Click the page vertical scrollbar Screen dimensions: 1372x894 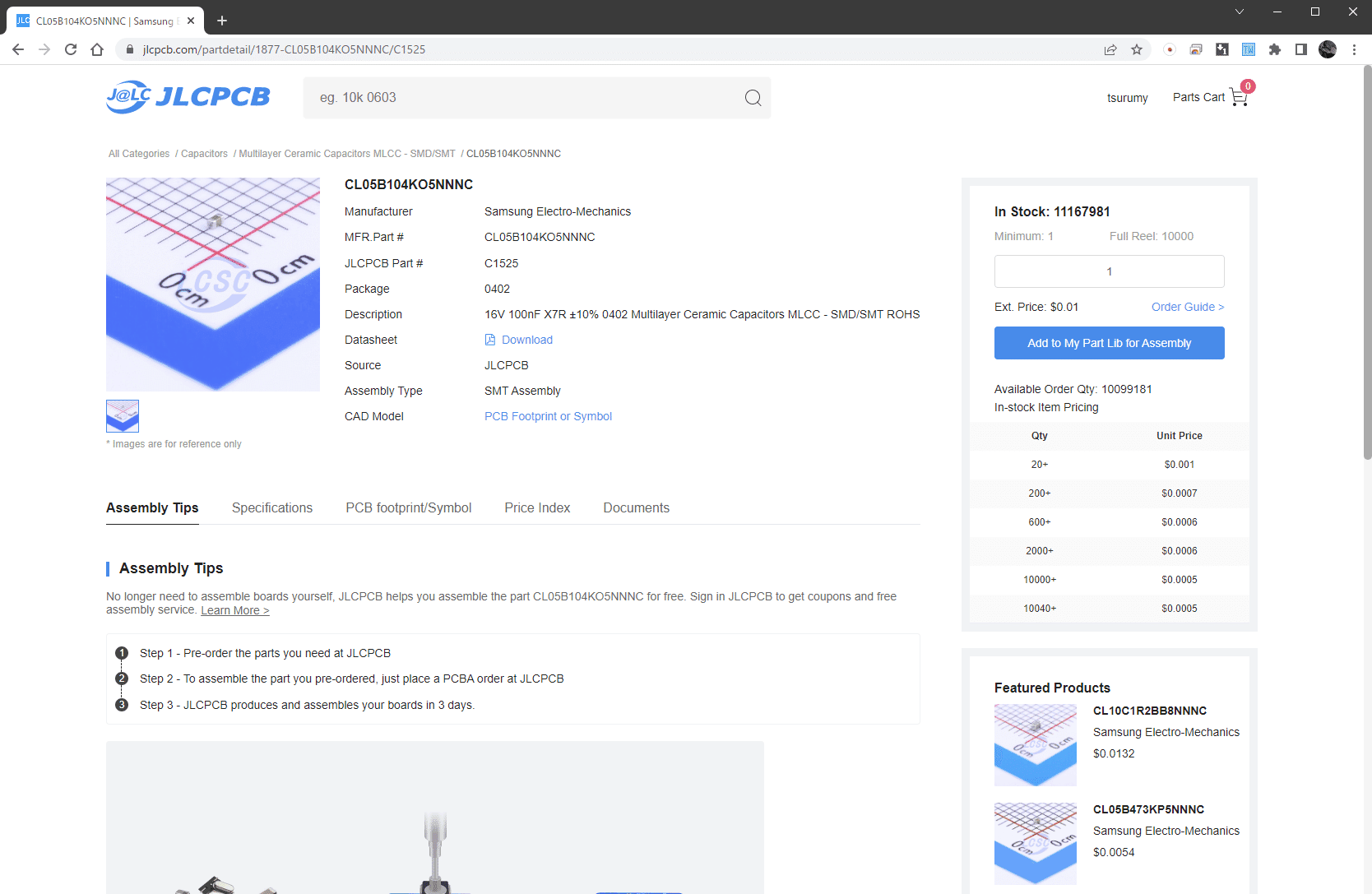point(1367,263)
